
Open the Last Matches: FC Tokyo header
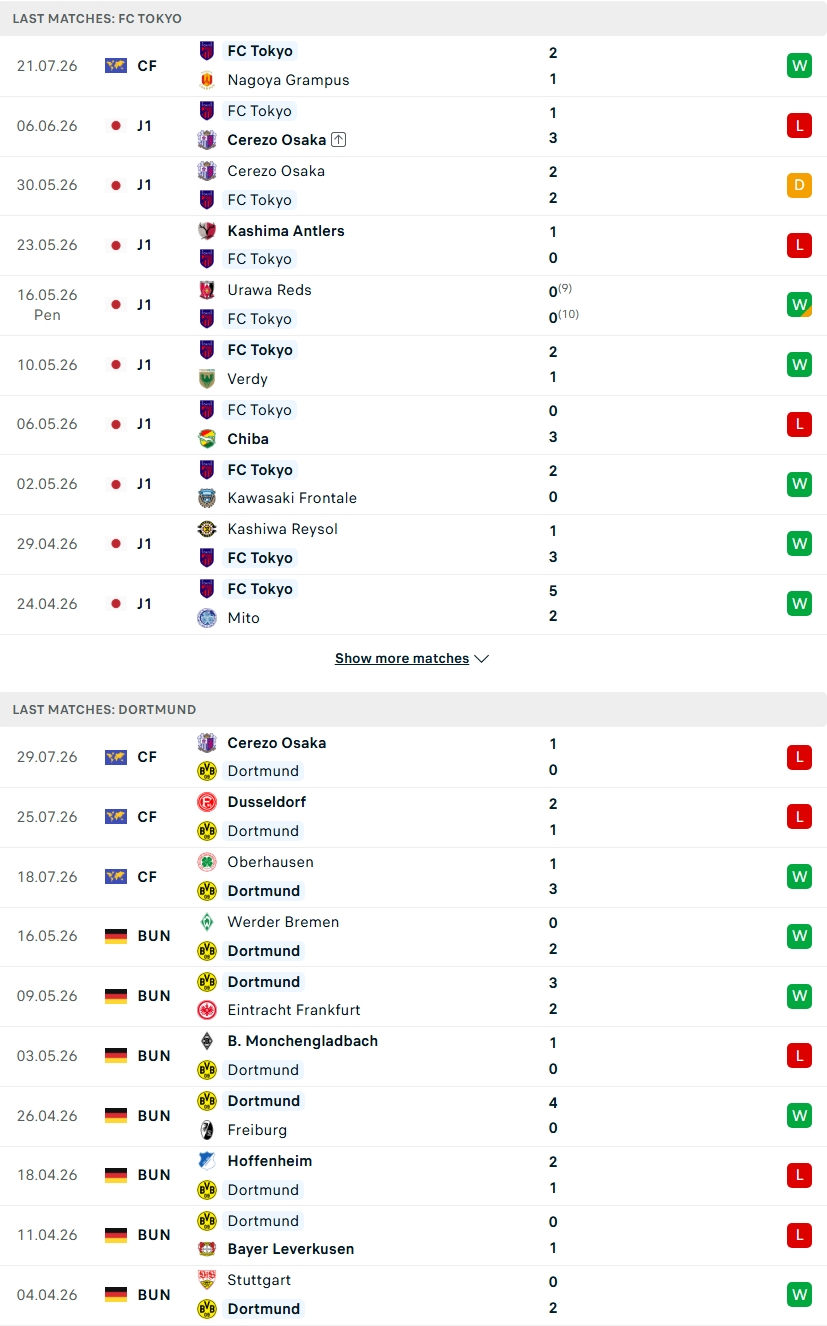(x=414, y=18)
